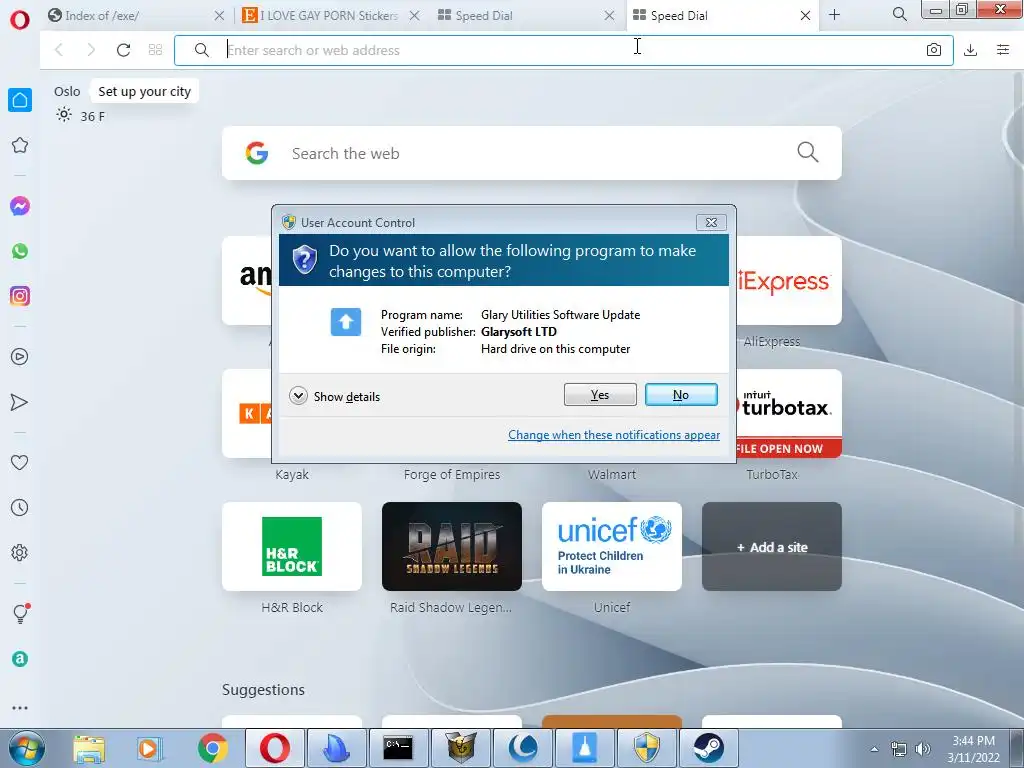Screen dimensions: 1024x768
Task: Click the search magnifier in Google box
Action: pos(808,152)
